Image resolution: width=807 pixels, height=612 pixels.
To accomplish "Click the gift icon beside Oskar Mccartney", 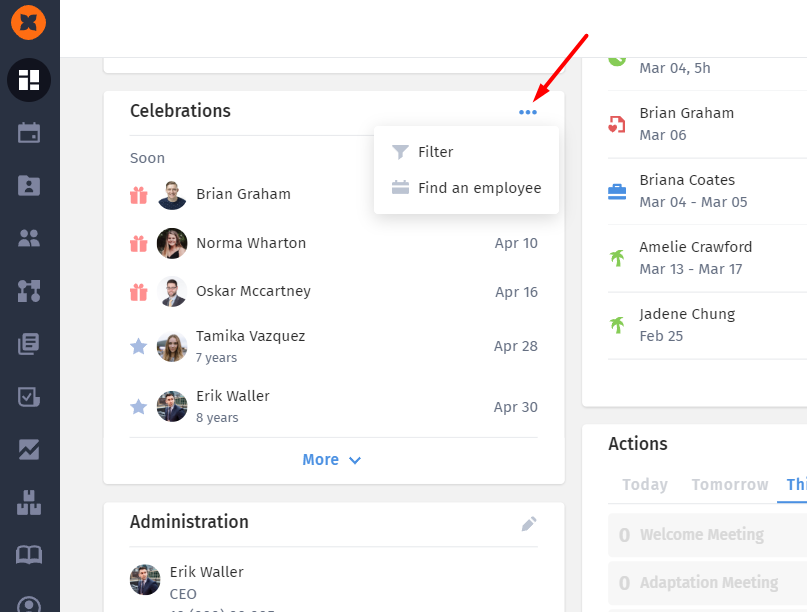I will point(138,292).
